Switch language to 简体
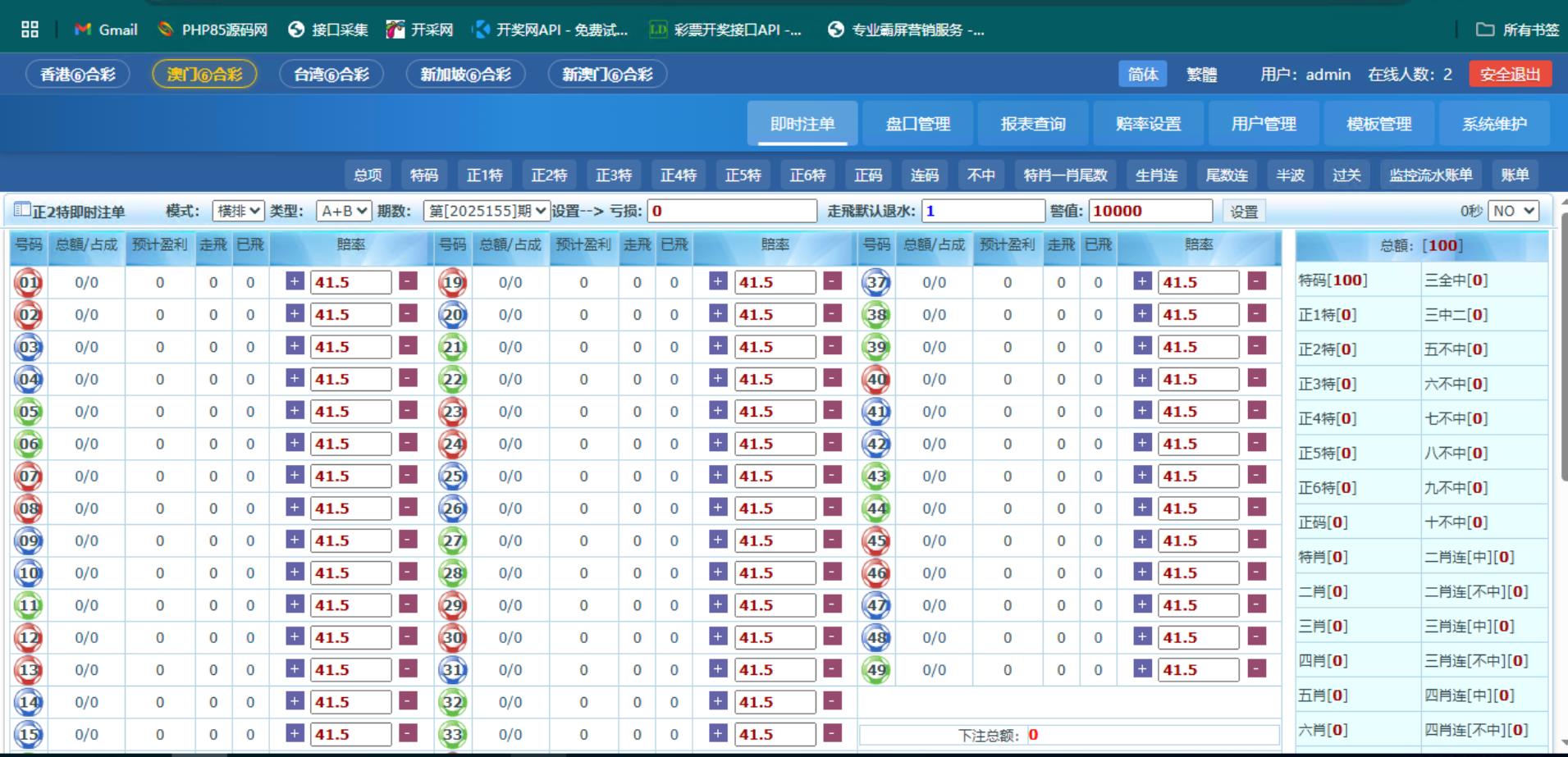 click(1142, 74)
